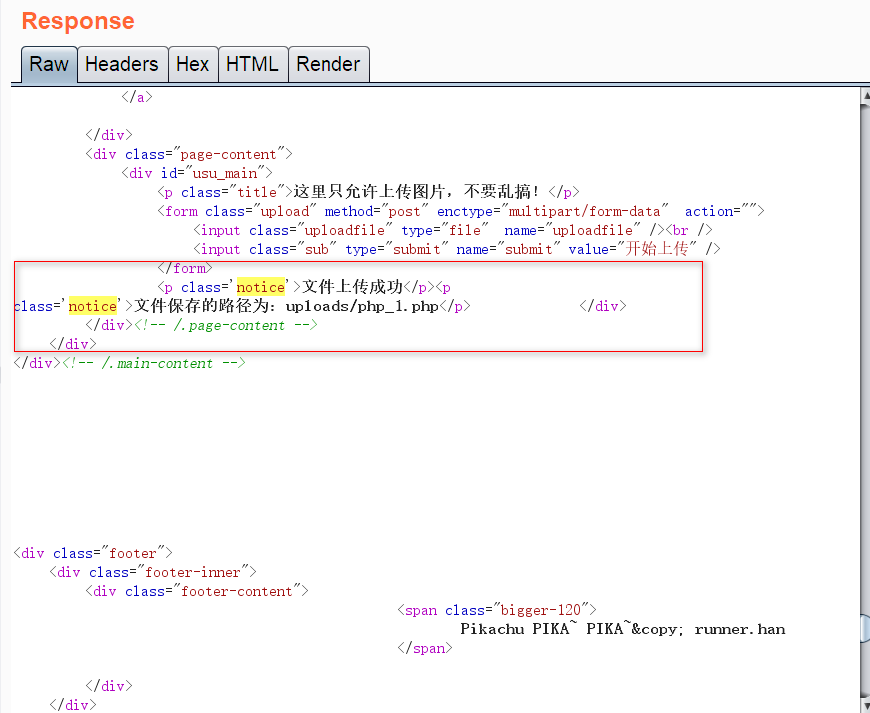Click the runner.han footer text
Viewport: 870px width, 713px height.
739,629
